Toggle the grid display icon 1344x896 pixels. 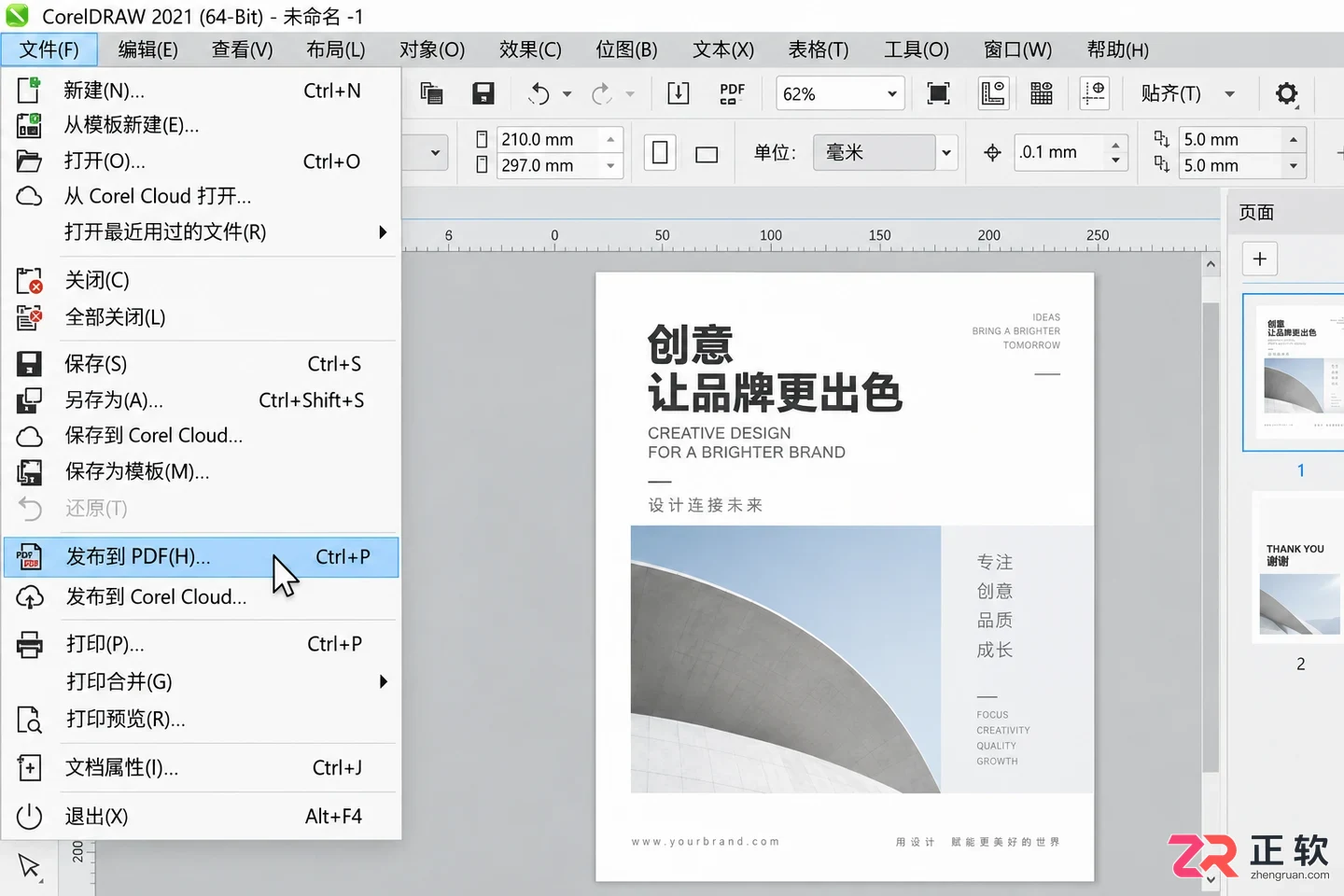(x=1042, y=93)
